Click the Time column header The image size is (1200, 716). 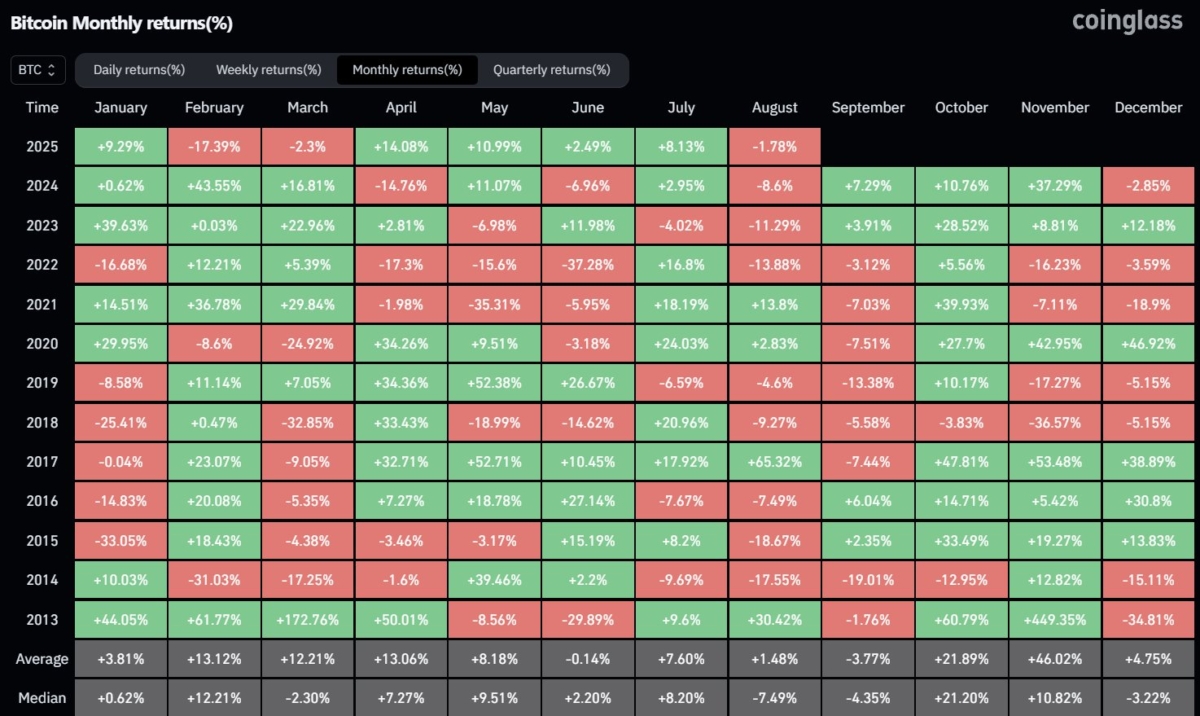point(41,107)
